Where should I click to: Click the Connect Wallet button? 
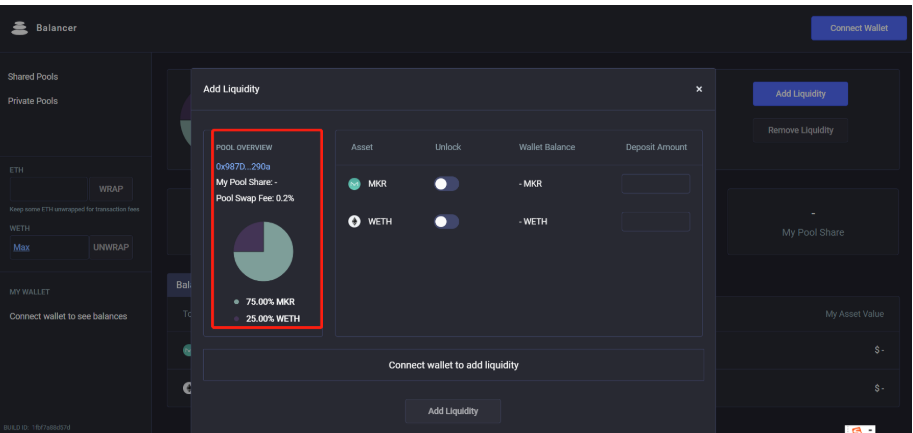point(859,28)
